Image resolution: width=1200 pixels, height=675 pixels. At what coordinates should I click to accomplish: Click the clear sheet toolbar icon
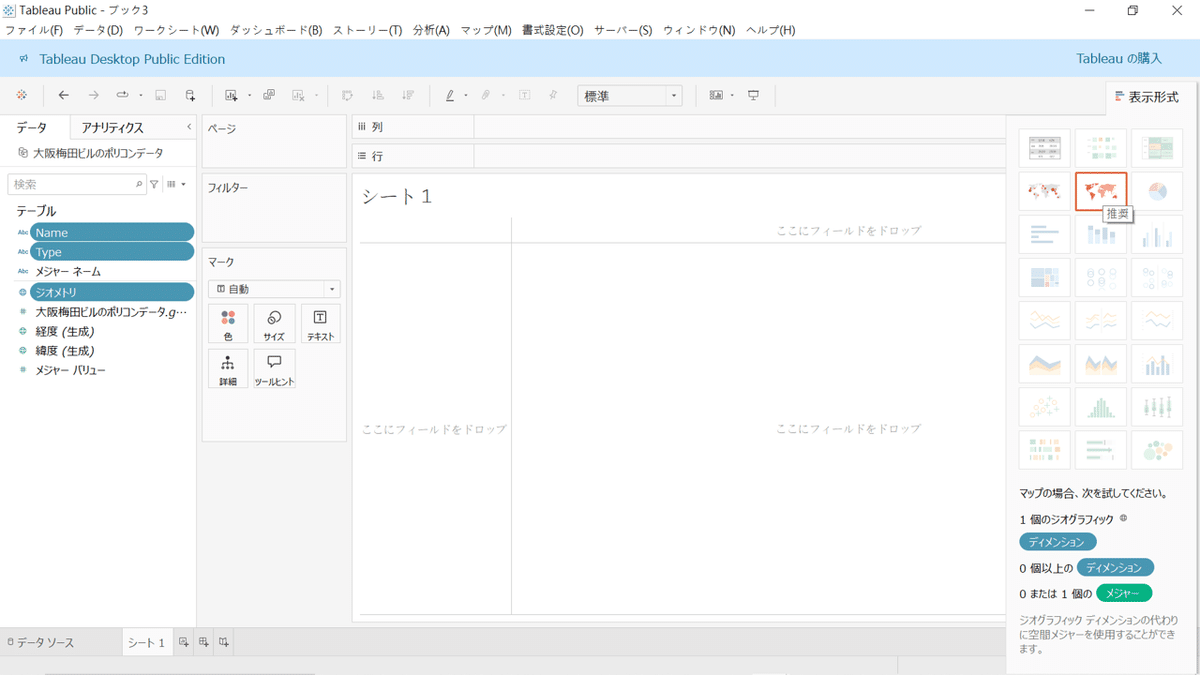298,95
